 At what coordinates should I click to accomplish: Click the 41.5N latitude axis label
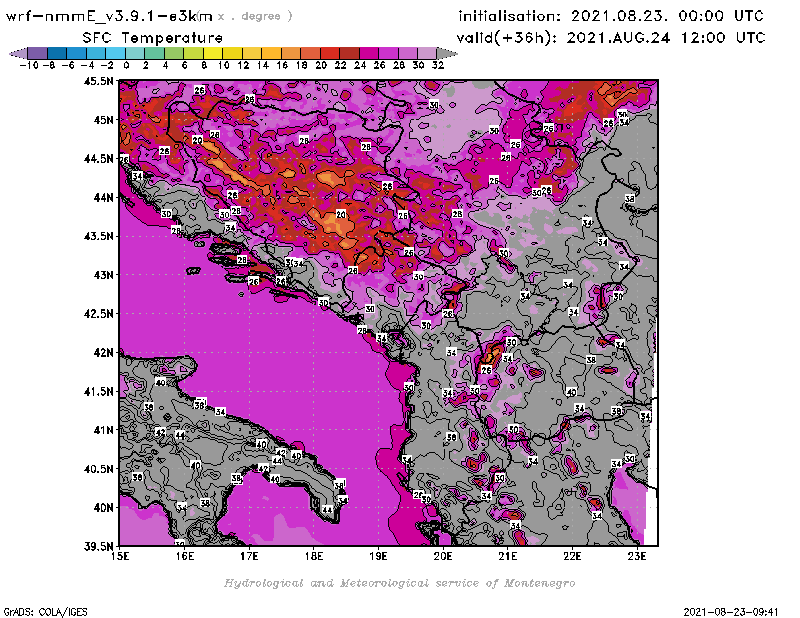pos(99,391)
